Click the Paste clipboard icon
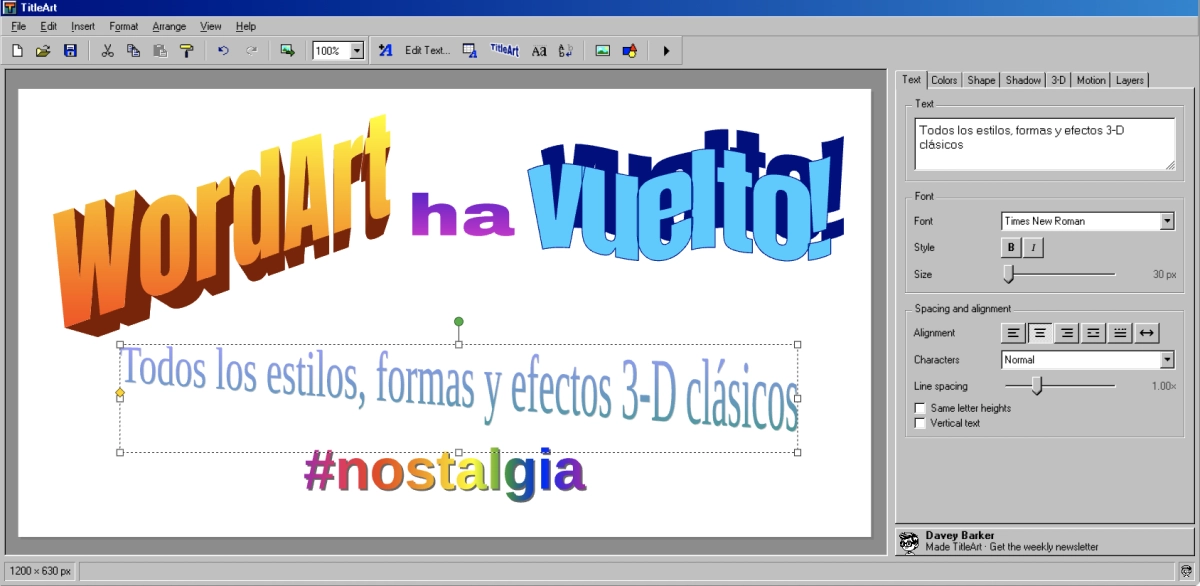Image resolution: width=1200 pixels, height=586 pixels. (160, 50)
